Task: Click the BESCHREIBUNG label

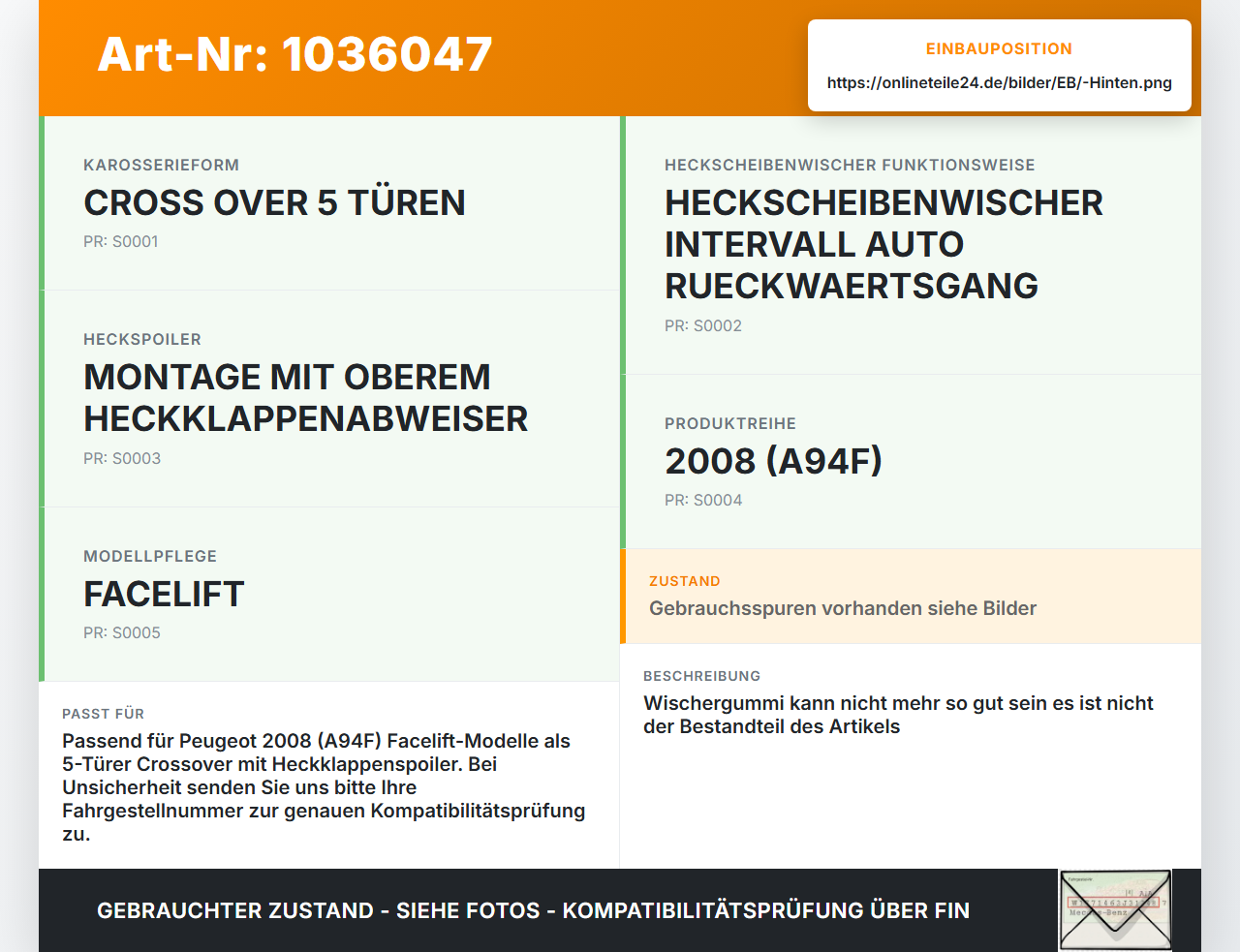Action: 702,676
